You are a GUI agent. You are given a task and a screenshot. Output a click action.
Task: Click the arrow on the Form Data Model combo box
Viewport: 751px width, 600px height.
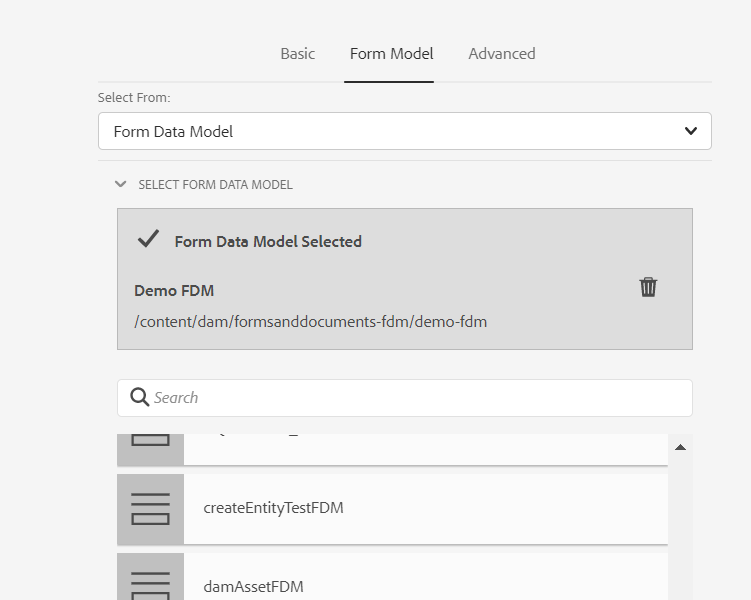pos(690,131)
